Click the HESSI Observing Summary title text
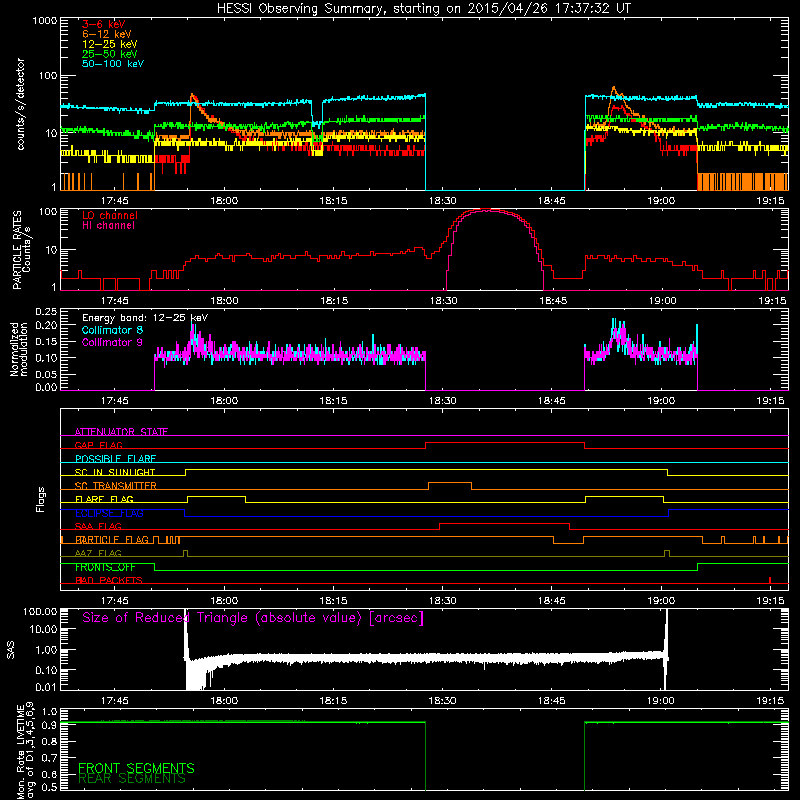The image size is (800, 800). [423, 9]
